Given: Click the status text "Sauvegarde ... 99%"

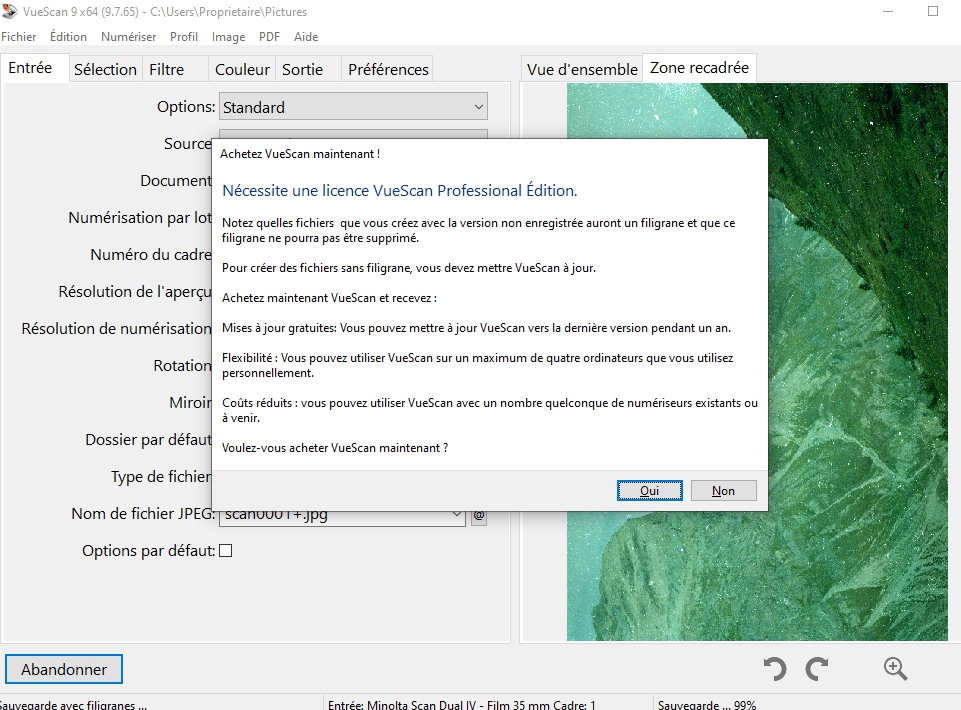Looking at the screenshot, I should [707, 705].
